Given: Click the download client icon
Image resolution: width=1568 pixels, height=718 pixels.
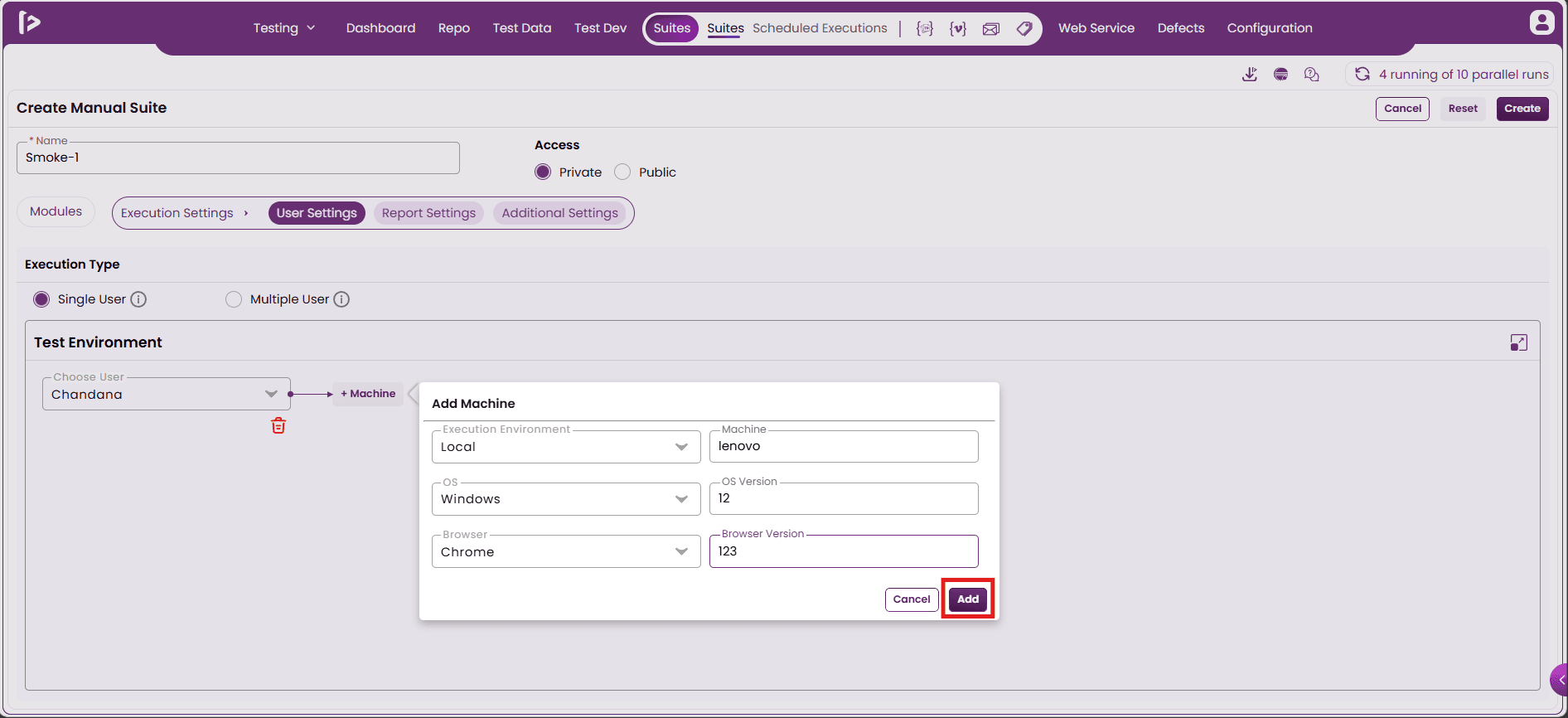Looking at the screenshot, I should click(x=1250, y=75).
